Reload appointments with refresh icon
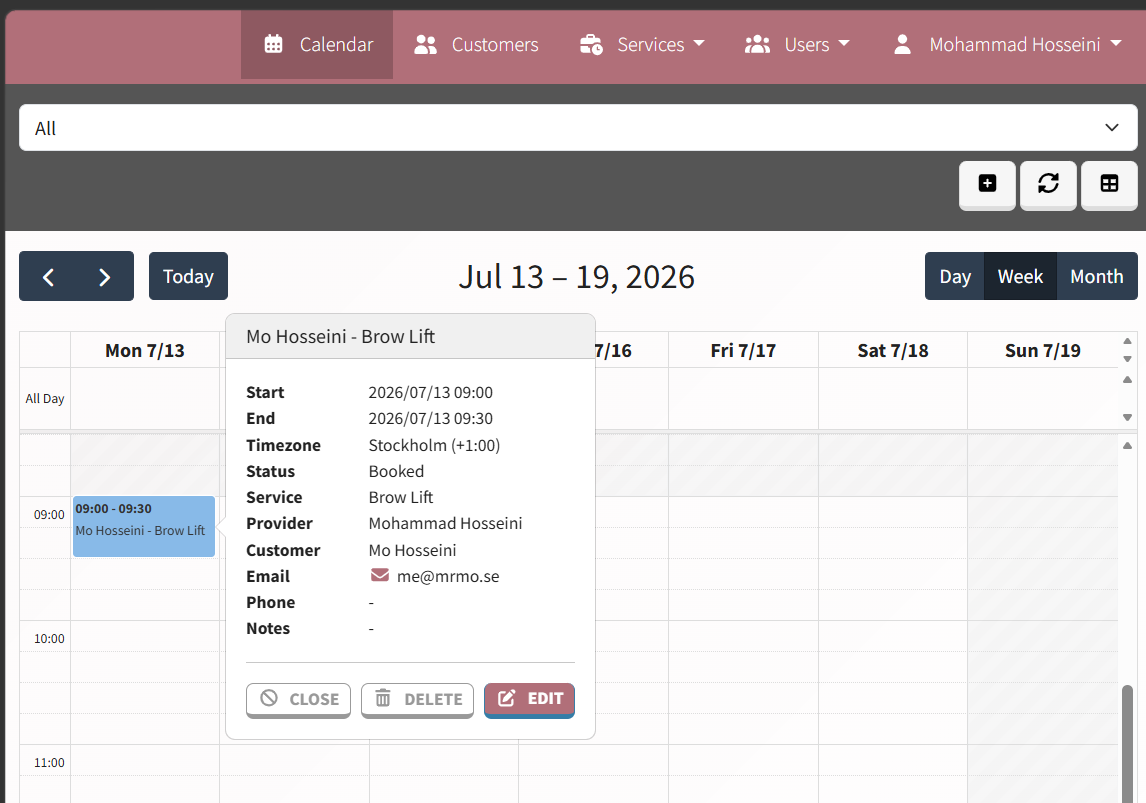The width and height of the screenshot is (1146, 803). tap(1048, 184)
